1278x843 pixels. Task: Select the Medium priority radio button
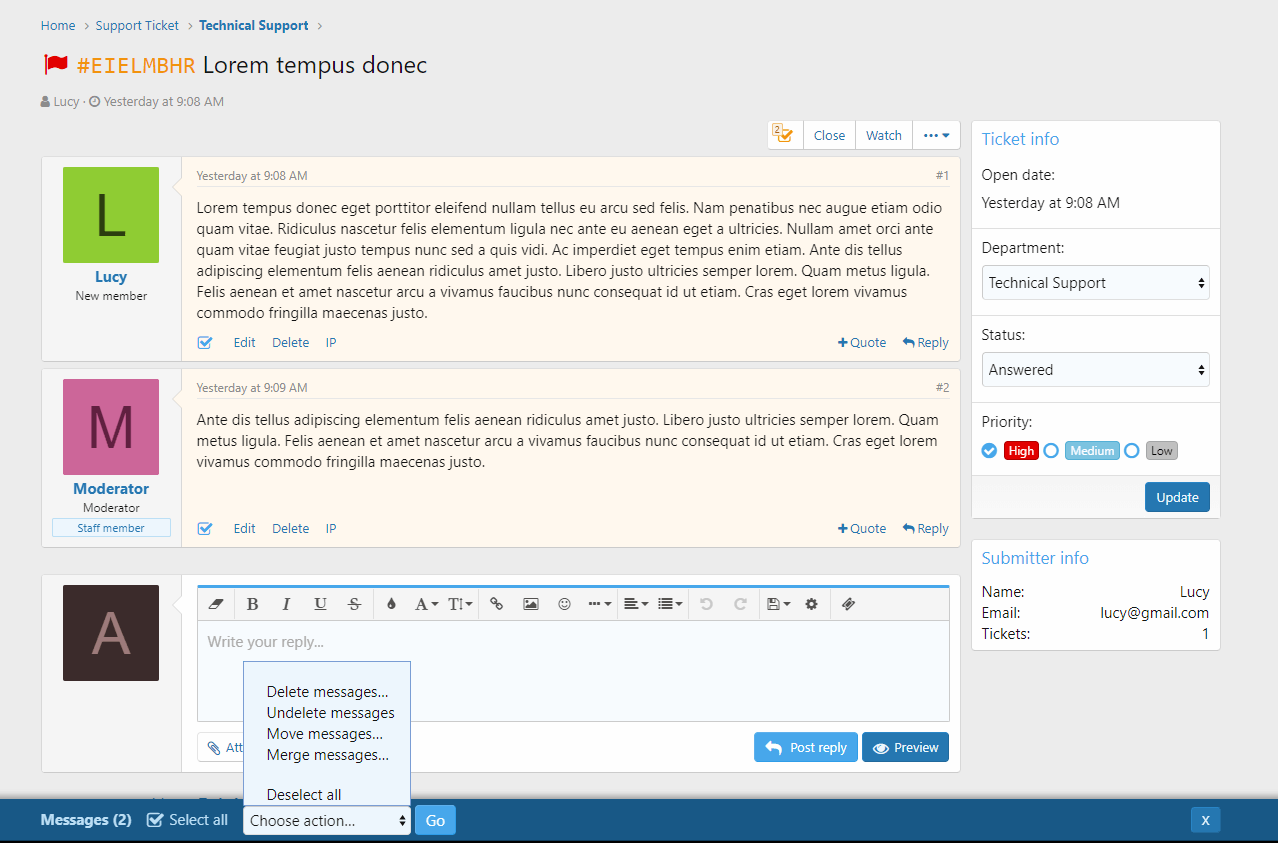pos(1051,451)
